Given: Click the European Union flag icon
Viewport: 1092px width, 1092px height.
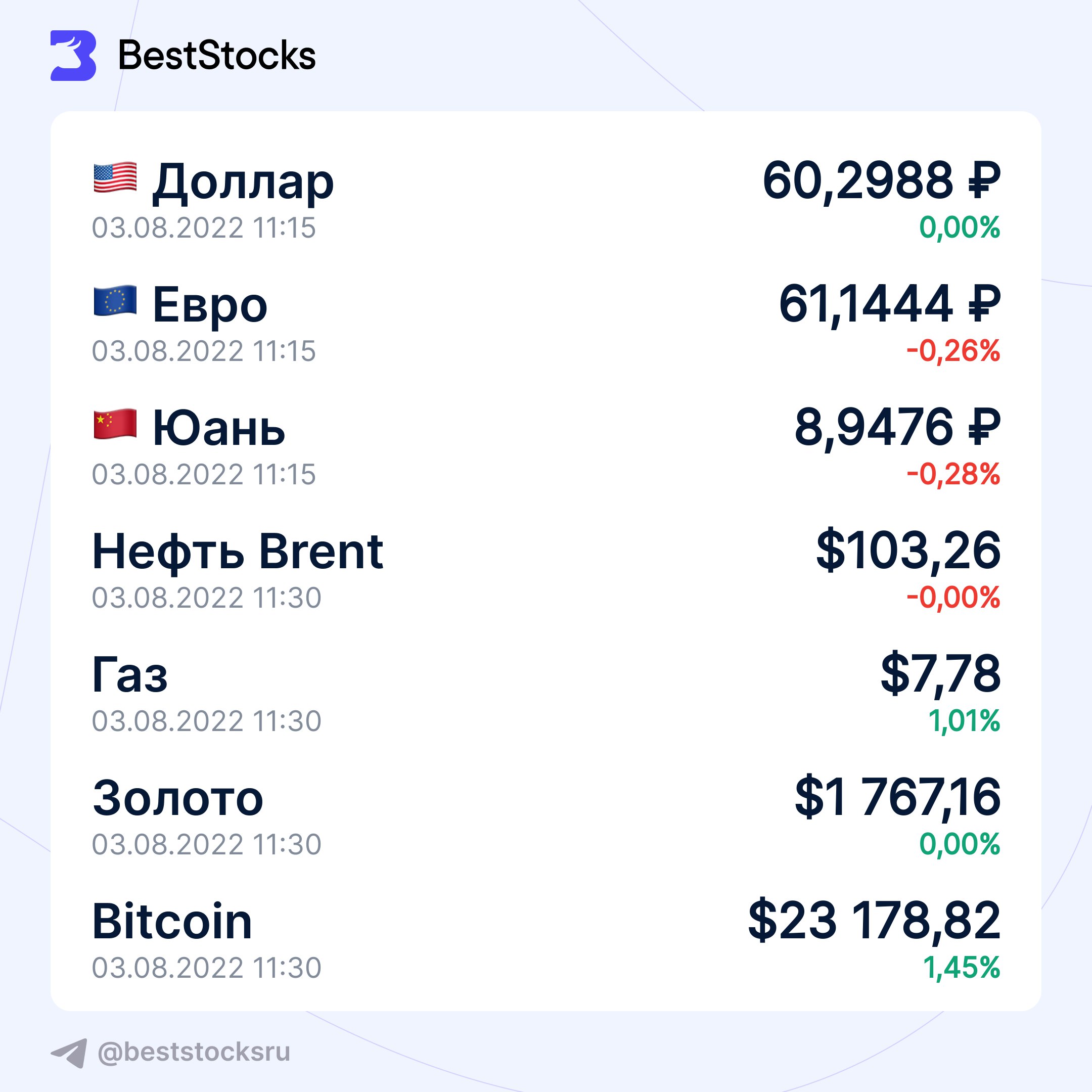Looking at the screenshot, I should (115, 300).
